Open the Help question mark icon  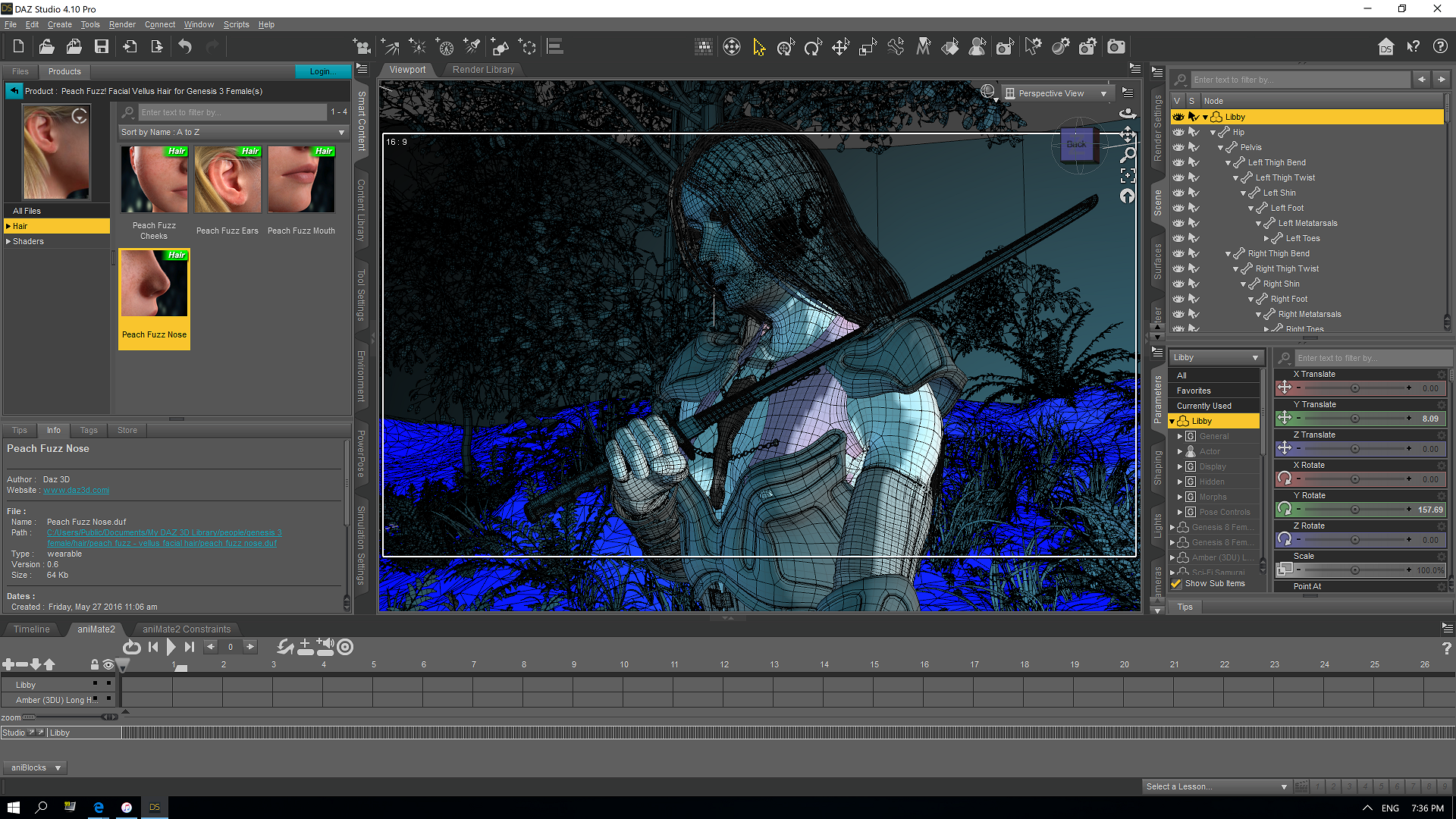(x=1440, y=47)
